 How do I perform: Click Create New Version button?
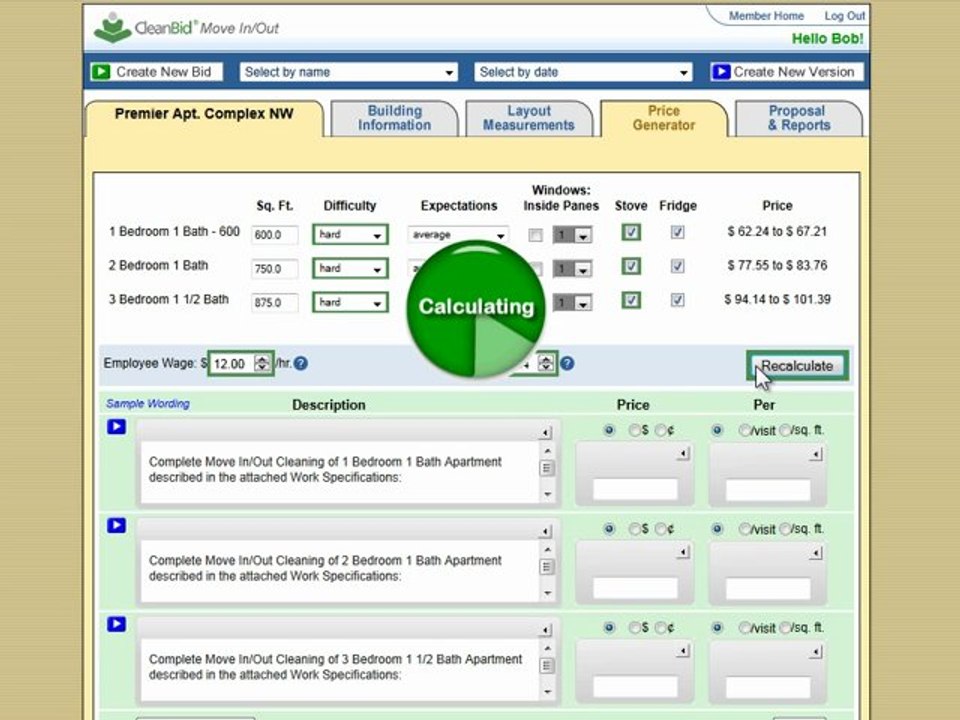click(x=787, y=72)
